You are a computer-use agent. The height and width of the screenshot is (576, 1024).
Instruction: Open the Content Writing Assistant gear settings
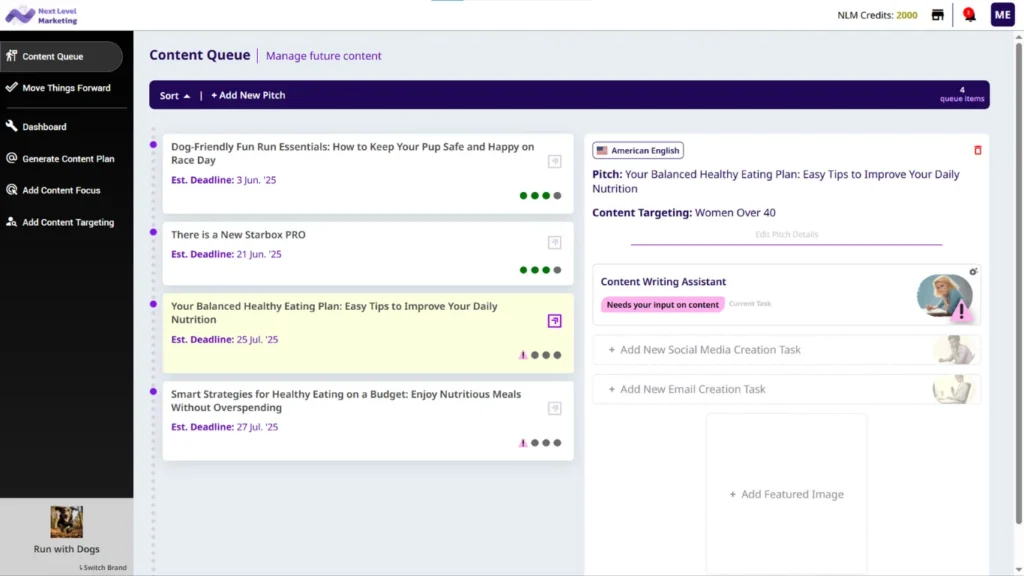(x=973, y=272)
